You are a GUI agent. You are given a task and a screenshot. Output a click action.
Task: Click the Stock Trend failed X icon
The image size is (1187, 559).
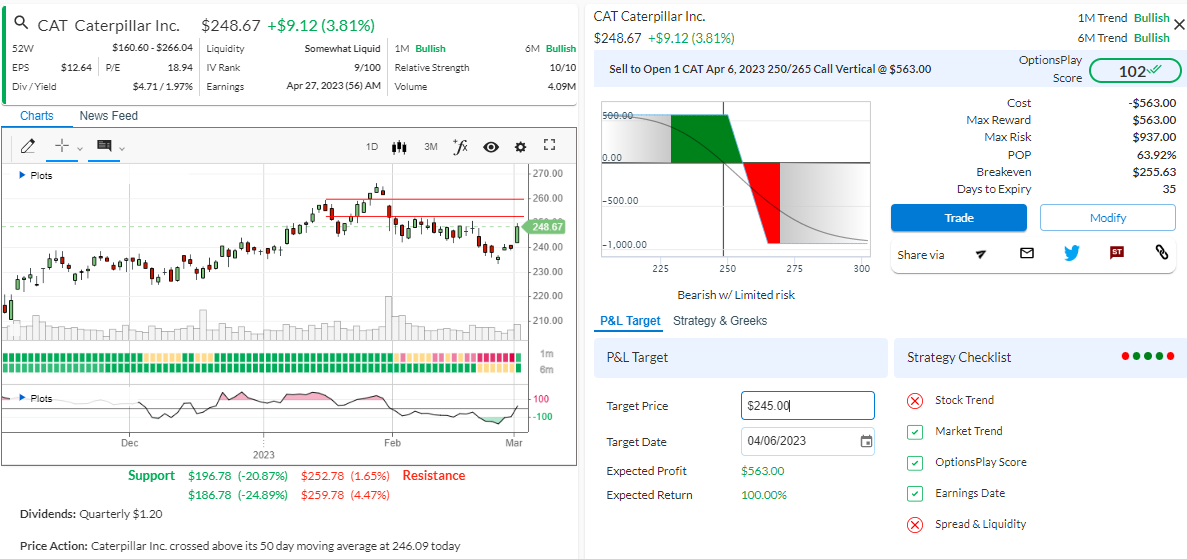click(x=915, y=401)
